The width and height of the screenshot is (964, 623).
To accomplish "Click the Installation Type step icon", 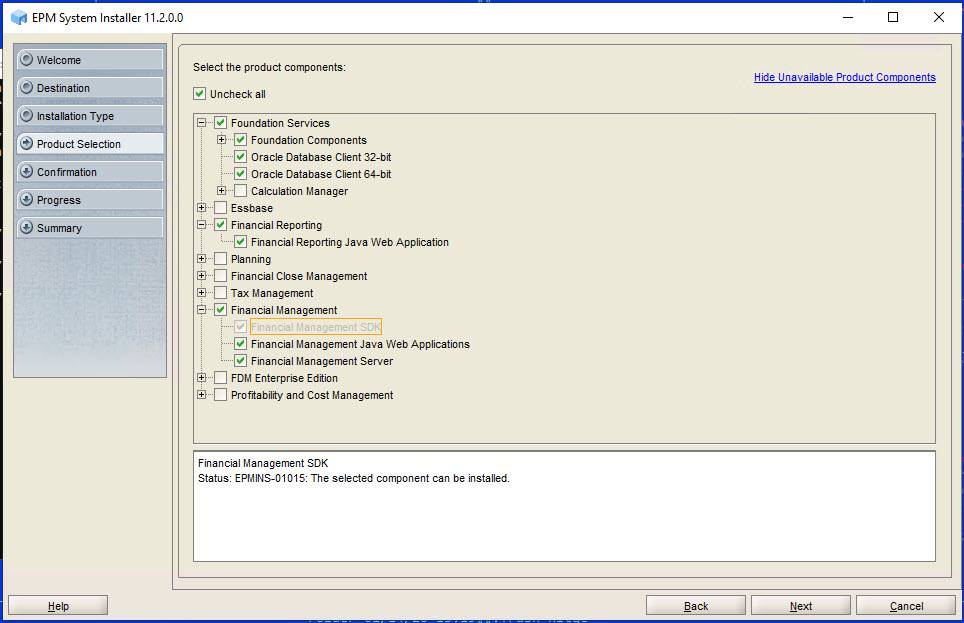I will tap(26, 115).
